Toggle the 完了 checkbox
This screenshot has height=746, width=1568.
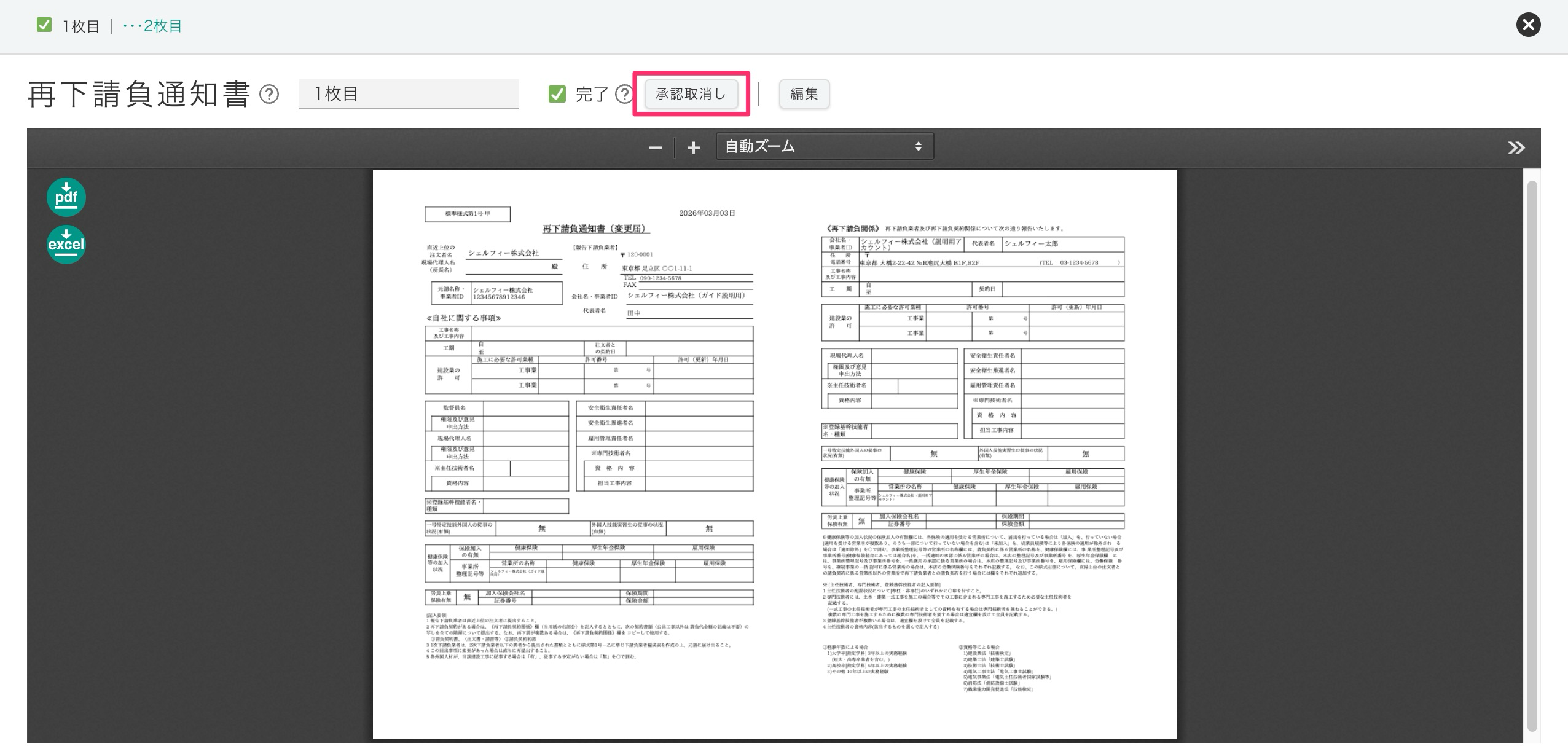[x=557, y=94]
